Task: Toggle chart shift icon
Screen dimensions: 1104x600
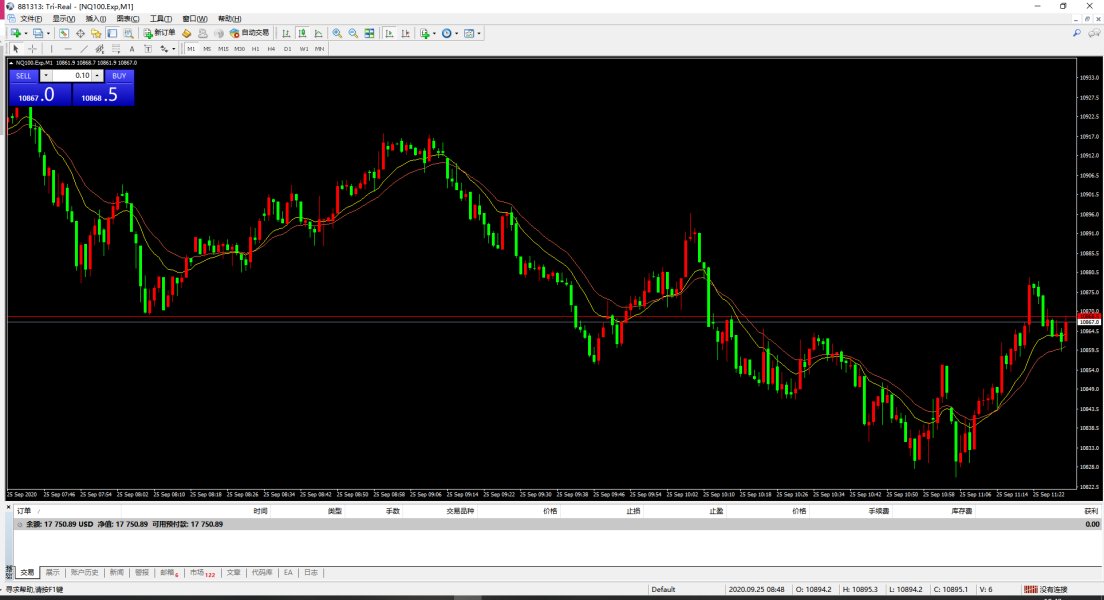Action: point(406,33)
